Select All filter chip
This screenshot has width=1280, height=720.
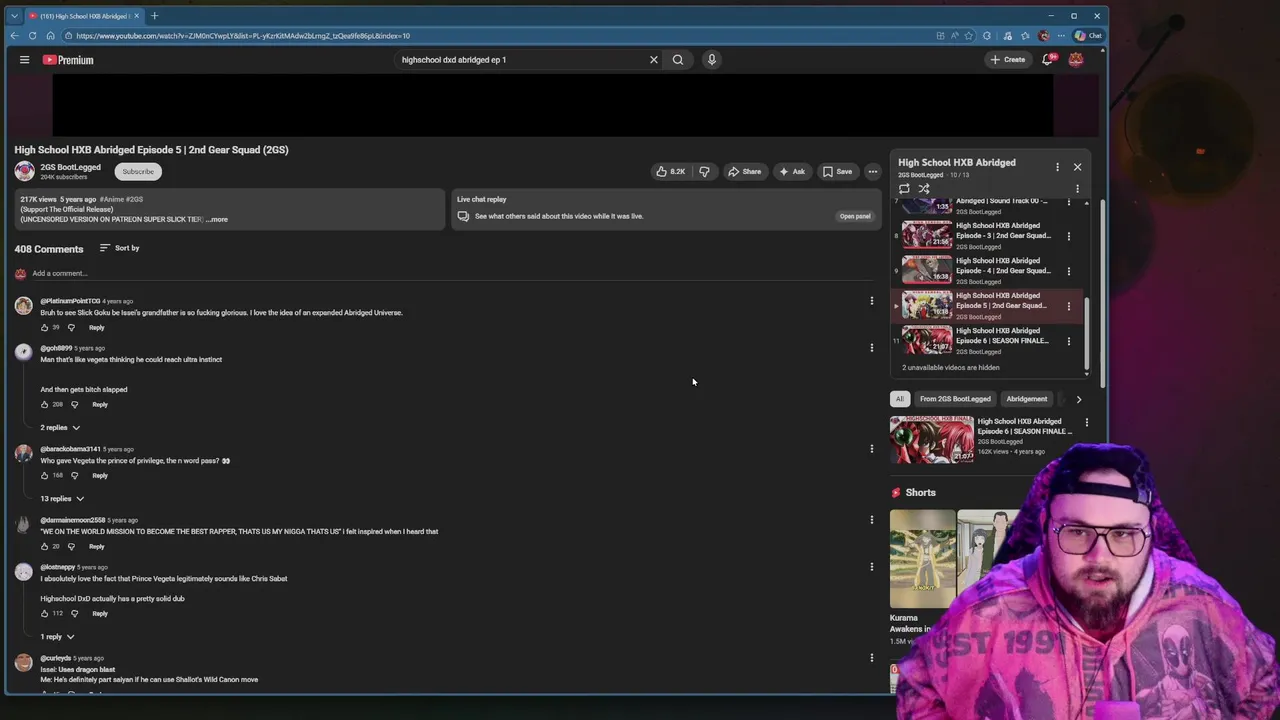tap(900, 399)
